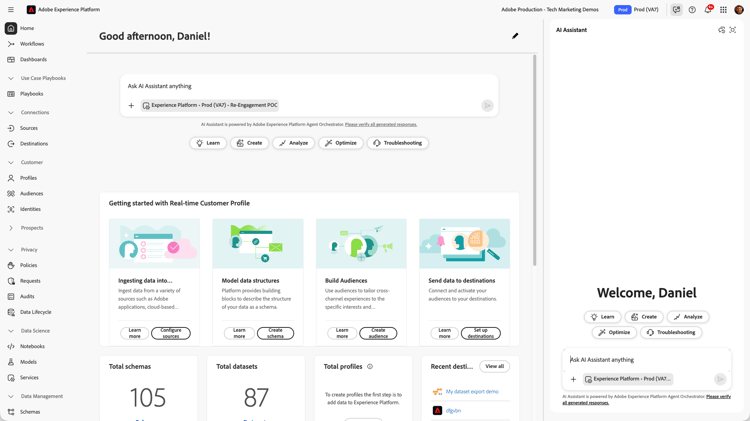750x421 pixels.
Task: Click the Configure sources button
Action: coord(171,333)
